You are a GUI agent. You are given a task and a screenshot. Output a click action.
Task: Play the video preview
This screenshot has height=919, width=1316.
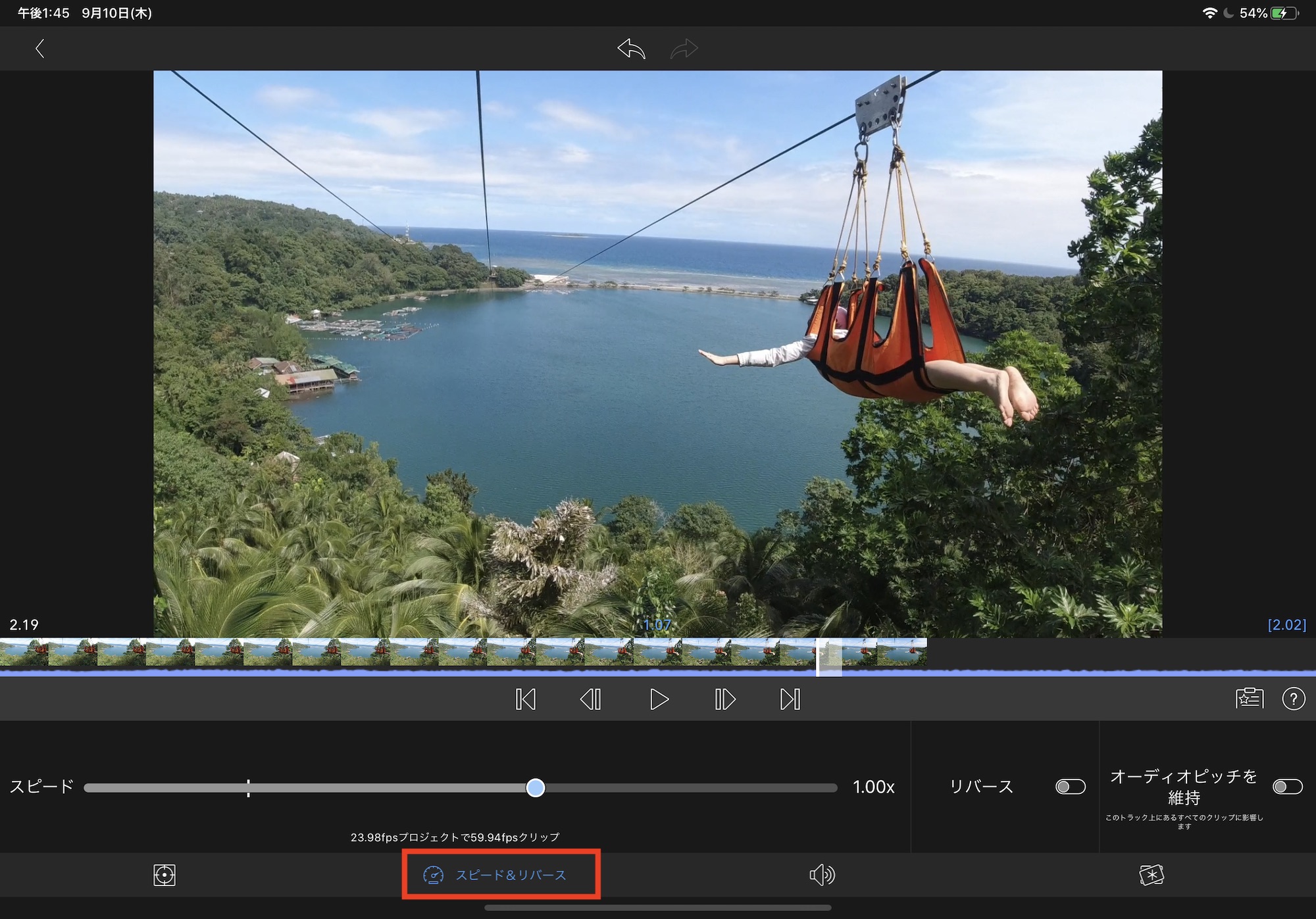(659, 699)
